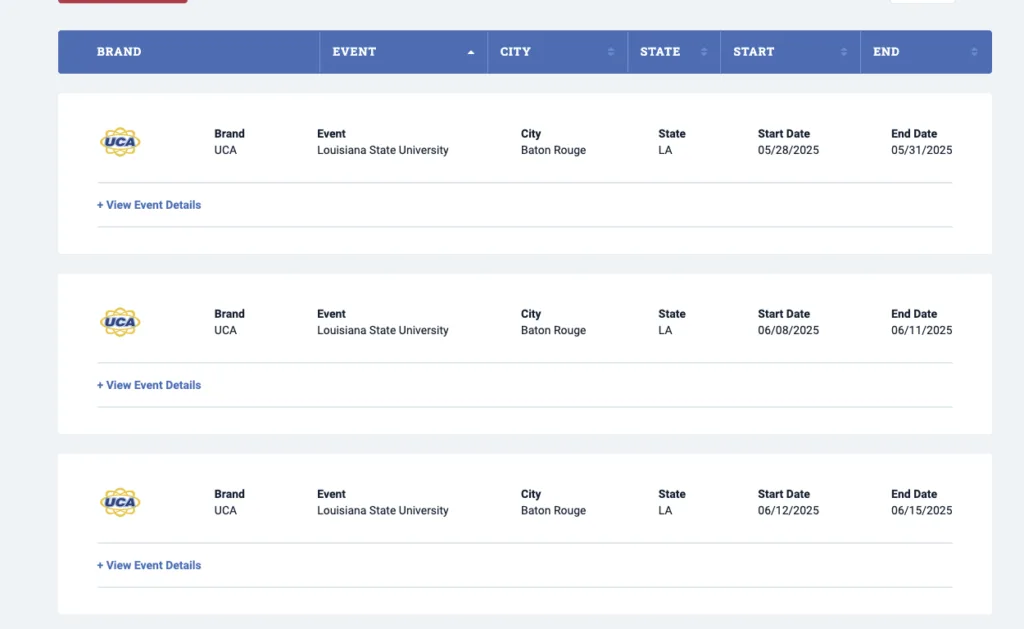Screen dimensions: 1024x629
Task: Click the CITY column header label
Action: click(515, 52)
